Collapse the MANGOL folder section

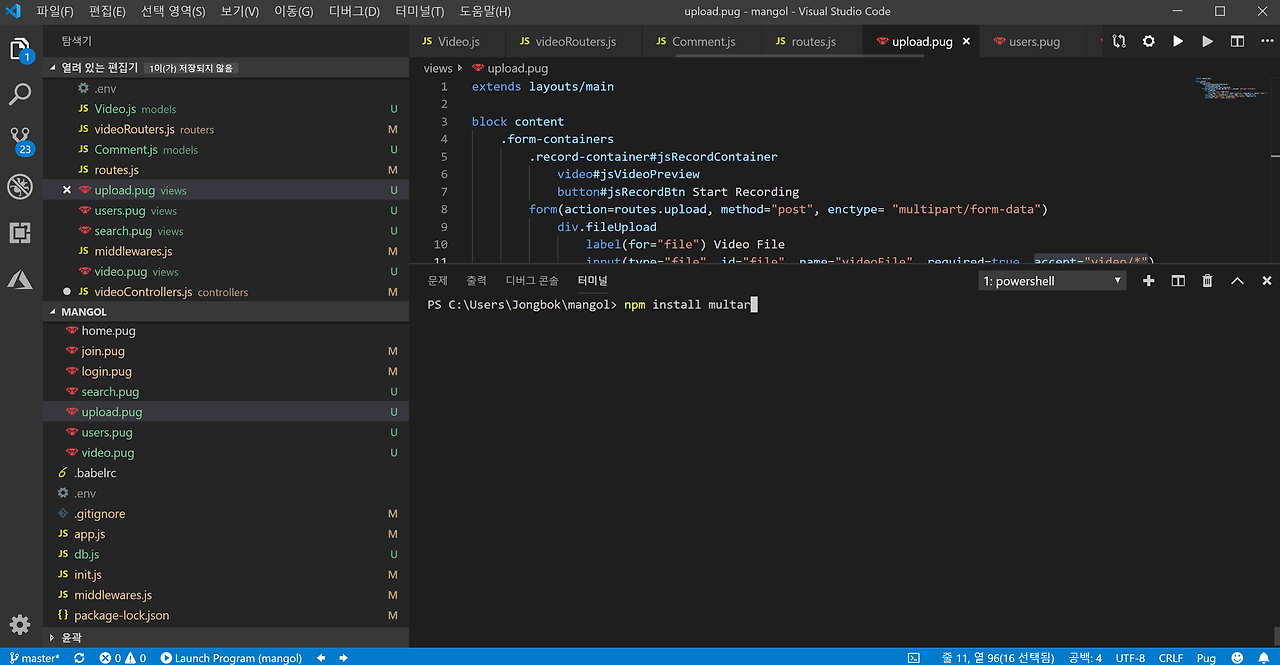point(54,312)
